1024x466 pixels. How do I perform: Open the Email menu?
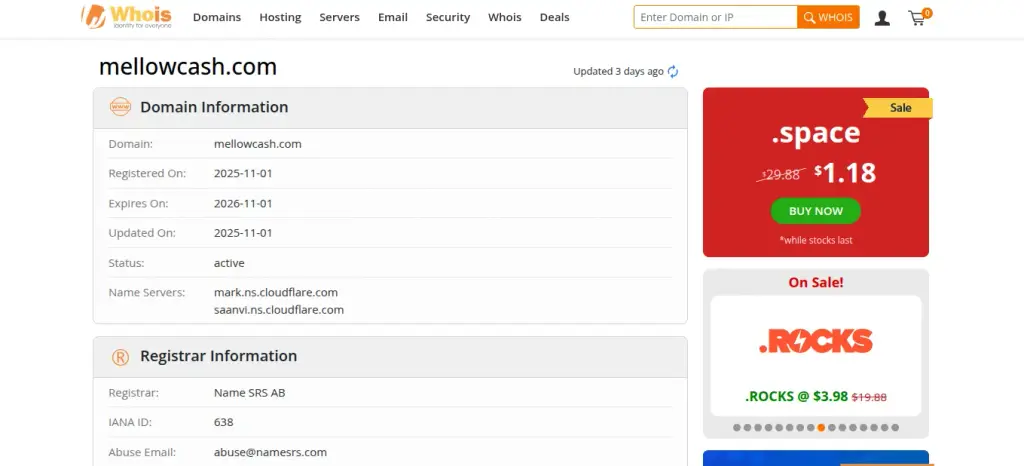[x=392, y=18]
